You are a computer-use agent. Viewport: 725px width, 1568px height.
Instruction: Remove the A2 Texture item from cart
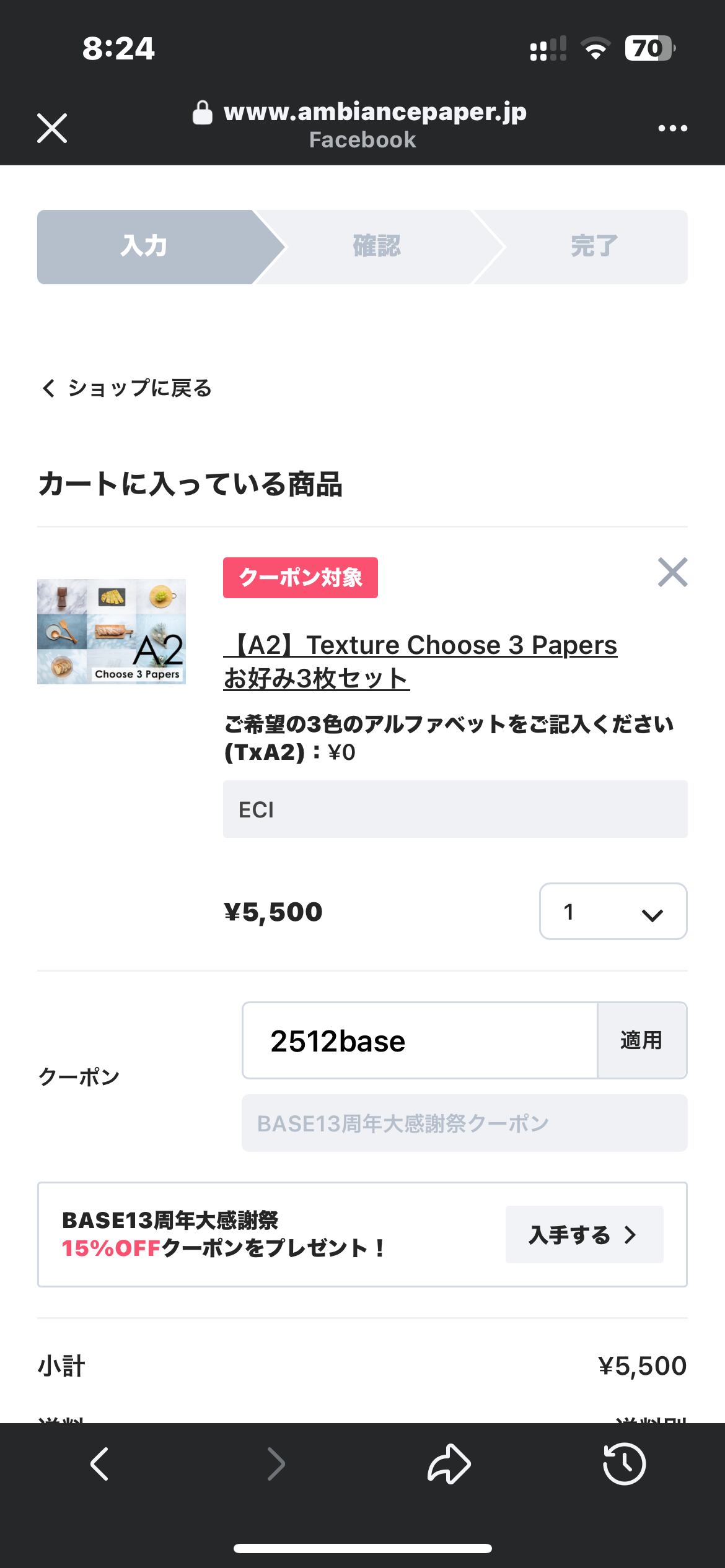click(672, 572)
